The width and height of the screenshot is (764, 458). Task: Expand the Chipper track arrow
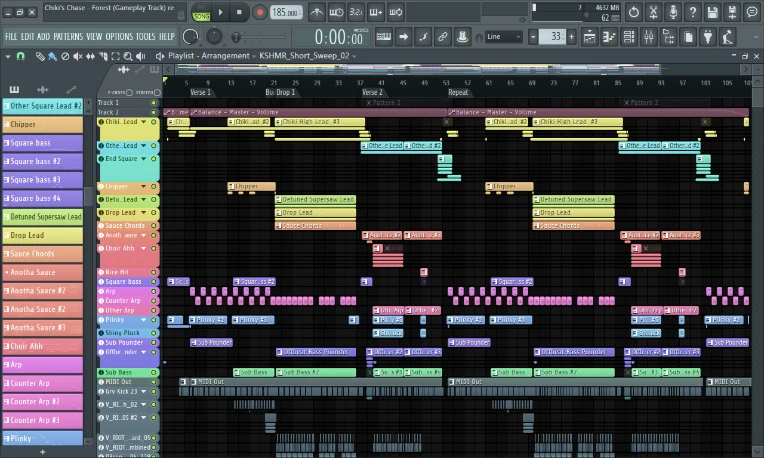tap(144, 187)
